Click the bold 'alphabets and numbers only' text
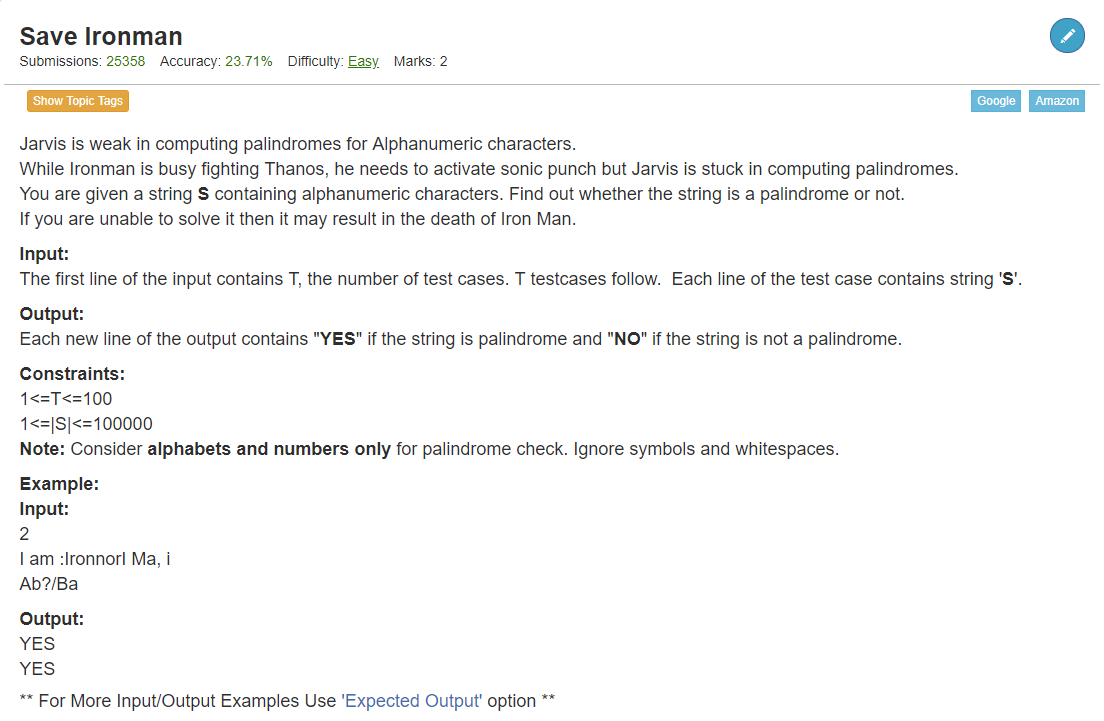The image size is (1104, 721). (x=269, y=449)
